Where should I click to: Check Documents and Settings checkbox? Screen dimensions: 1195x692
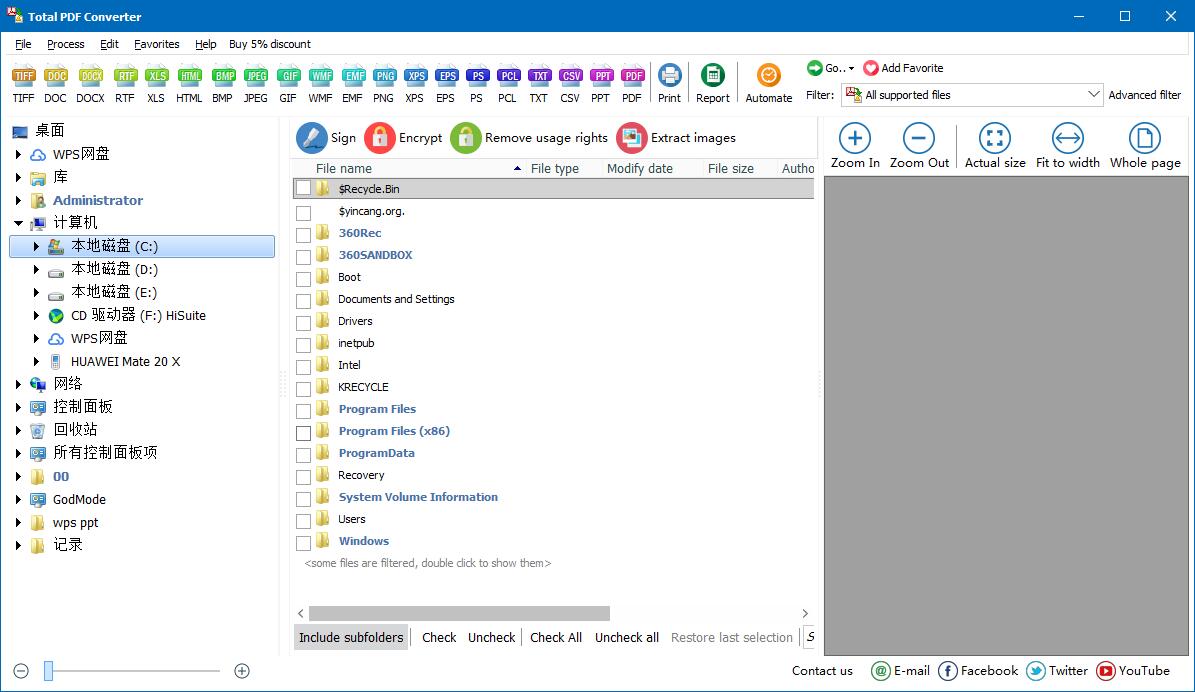click(303, 301)
